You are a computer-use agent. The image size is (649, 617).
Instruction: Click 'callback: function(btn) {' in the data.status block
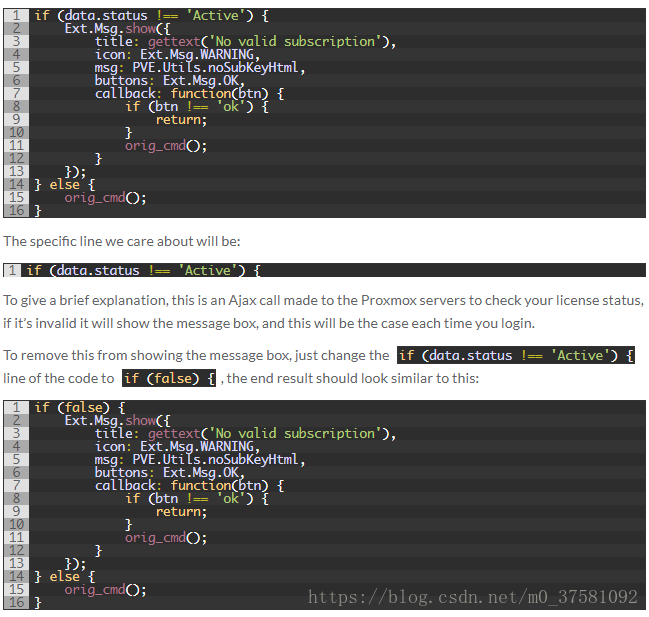tap(189, 94)
